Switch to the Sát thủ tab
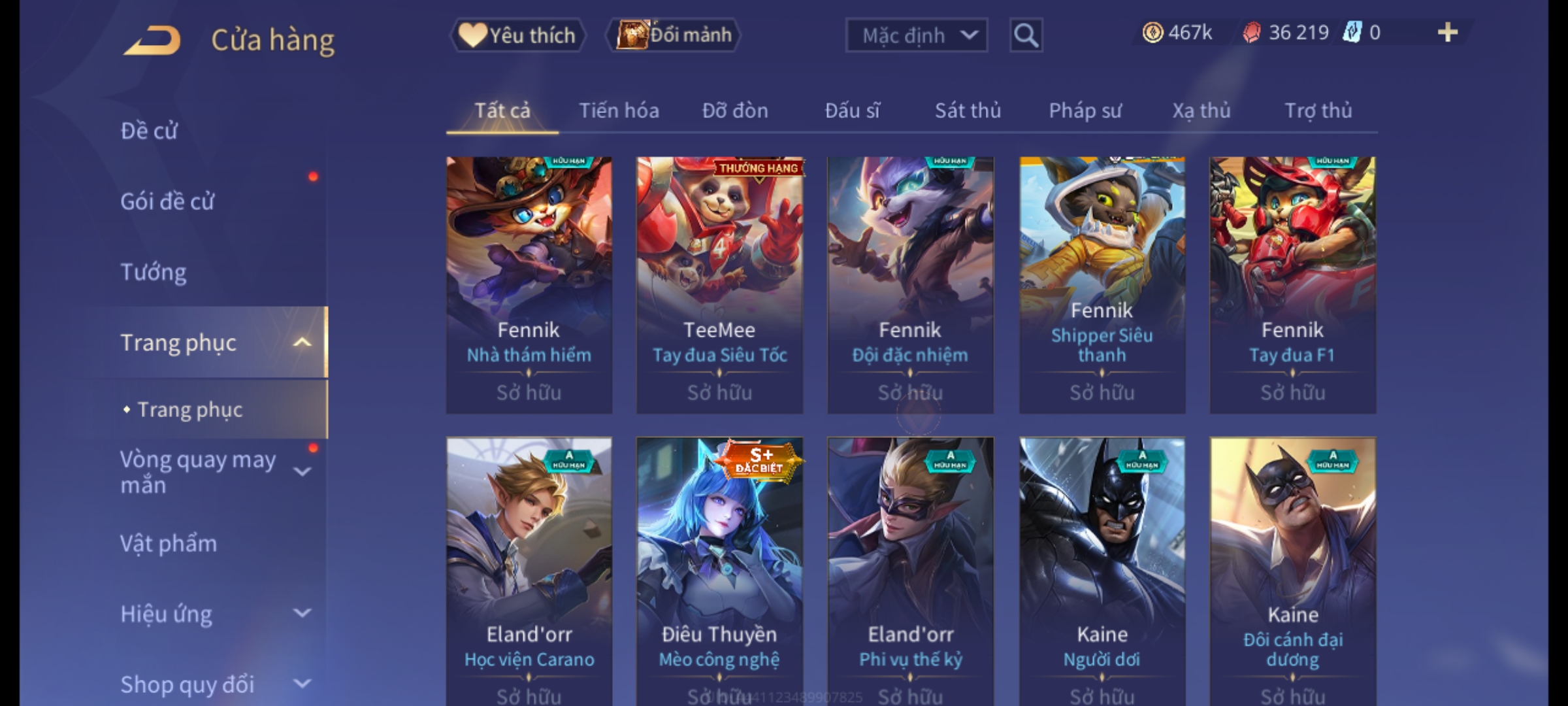This screenshot has width=1568, height=706. [968, 111]
